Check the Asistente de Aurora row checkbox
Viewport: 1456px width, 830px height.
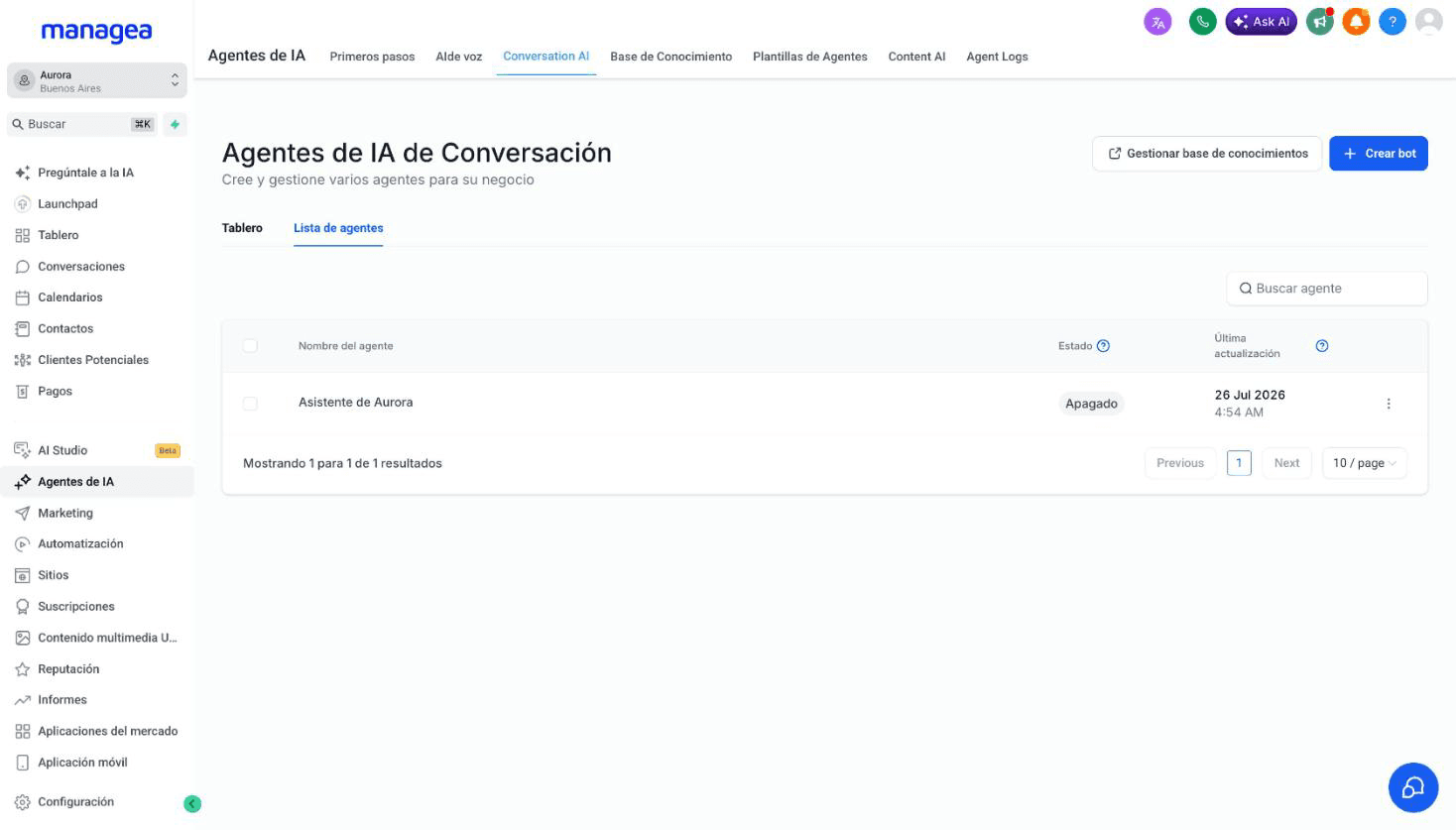point(250,404)
